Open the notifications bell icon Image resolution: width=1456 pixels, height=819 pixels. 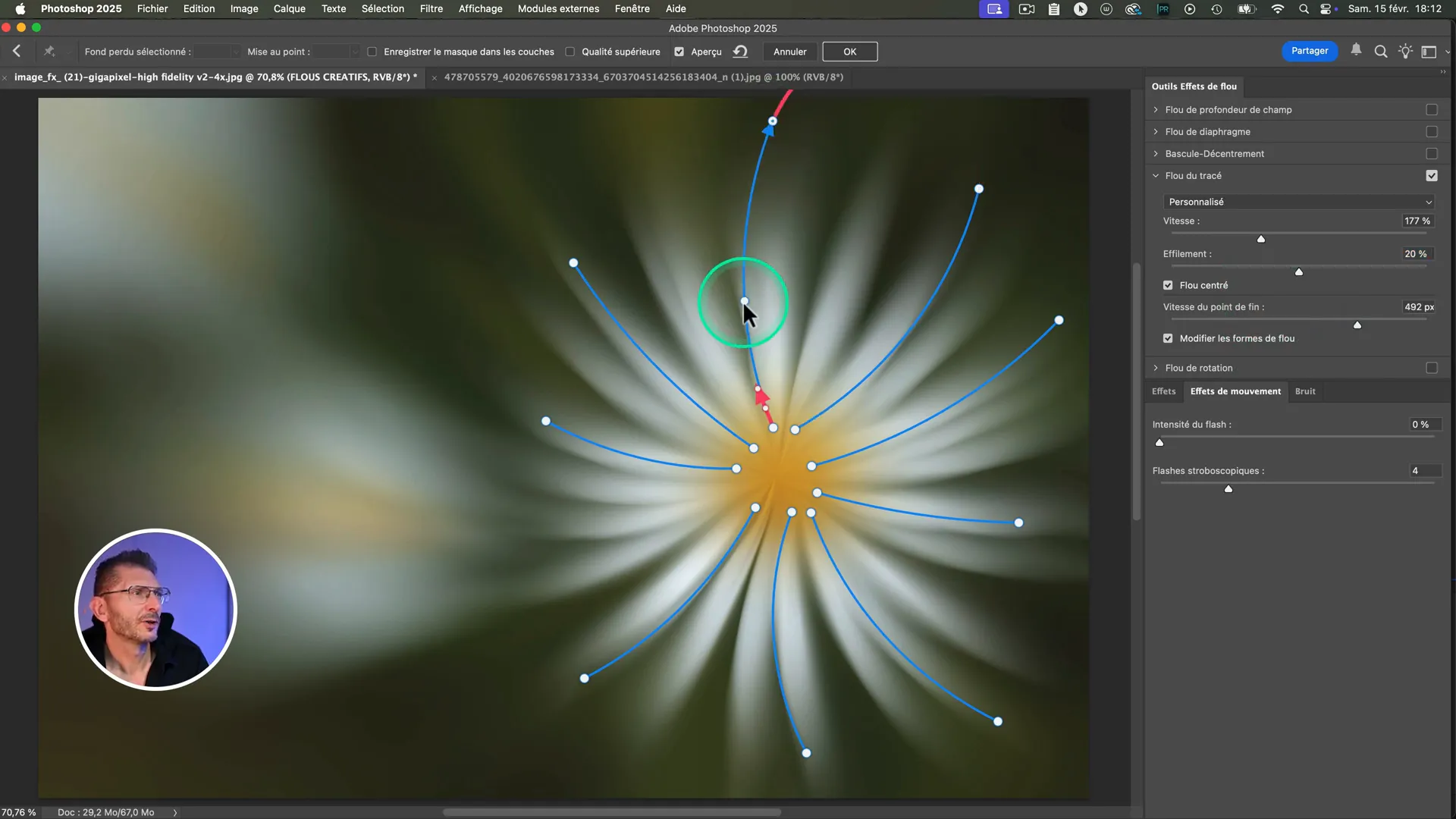click(1356, 51)
